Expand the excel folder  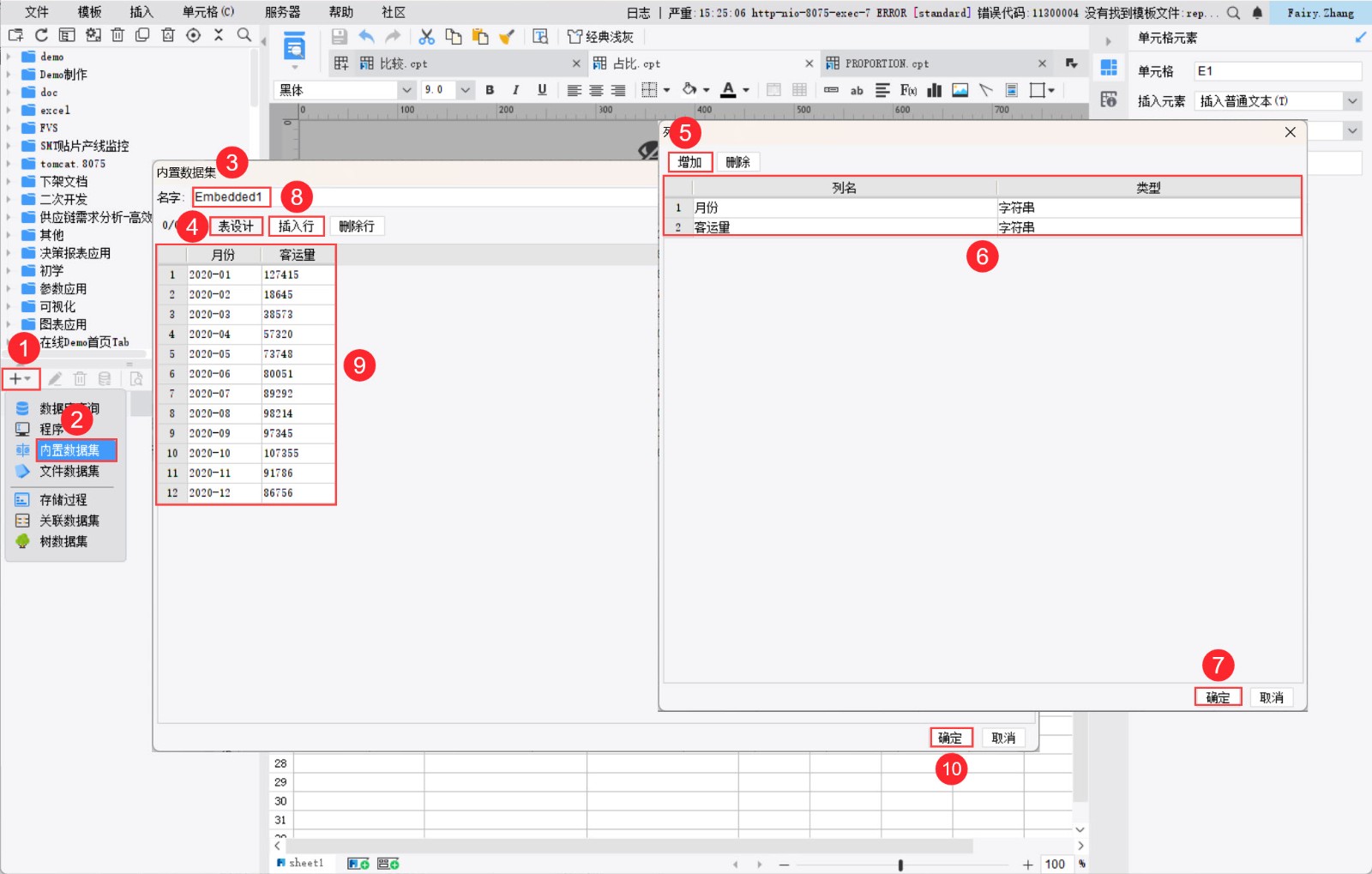click(x=9, y=110)
